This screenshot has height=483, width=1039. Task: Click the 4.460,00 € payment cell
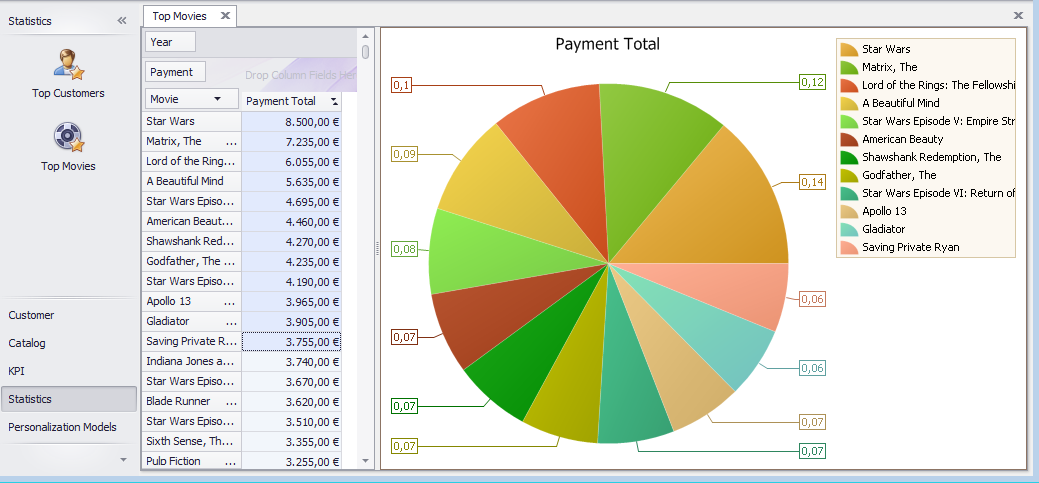[x=292, y=221]
